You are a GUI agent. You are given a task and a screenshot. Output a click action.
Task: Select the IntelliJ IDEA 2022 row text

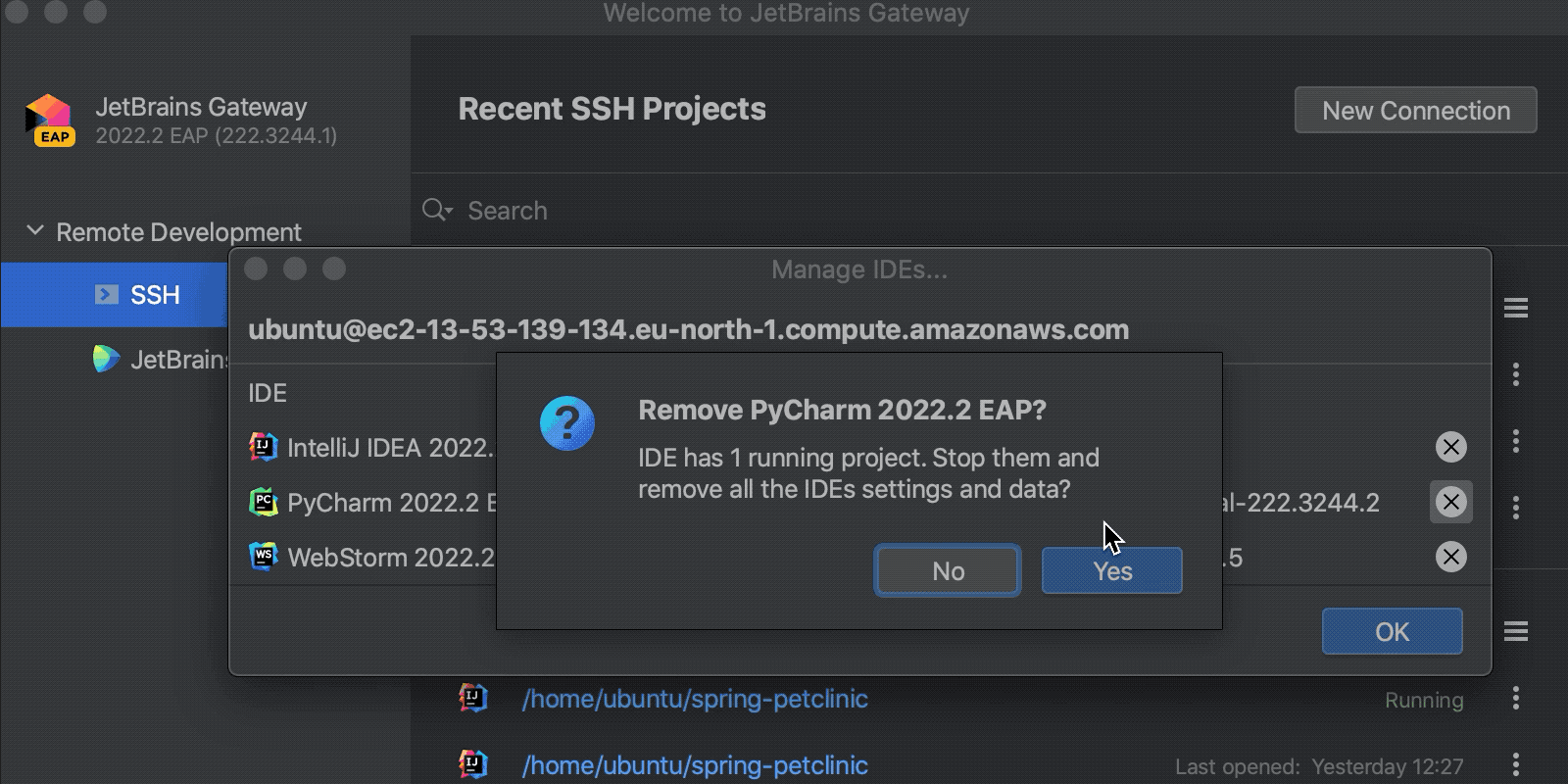click(x=390, y=448)
